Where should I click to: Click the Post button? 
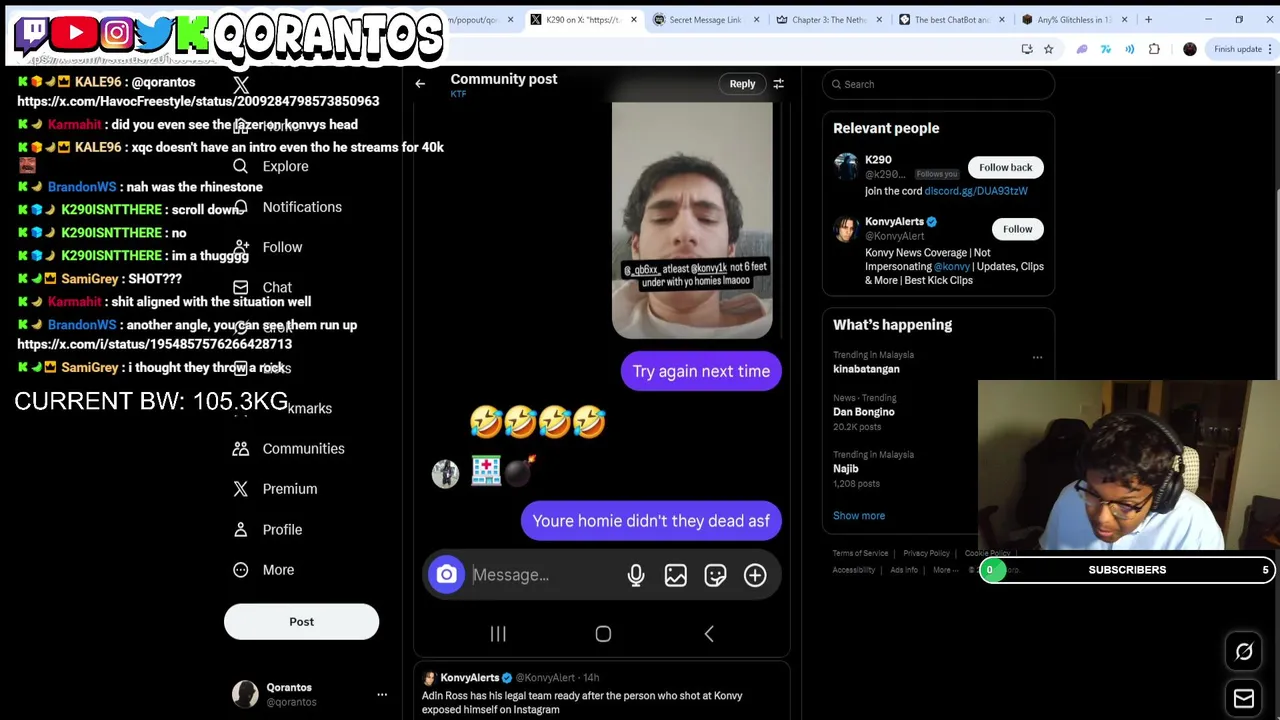coord(301,622)
